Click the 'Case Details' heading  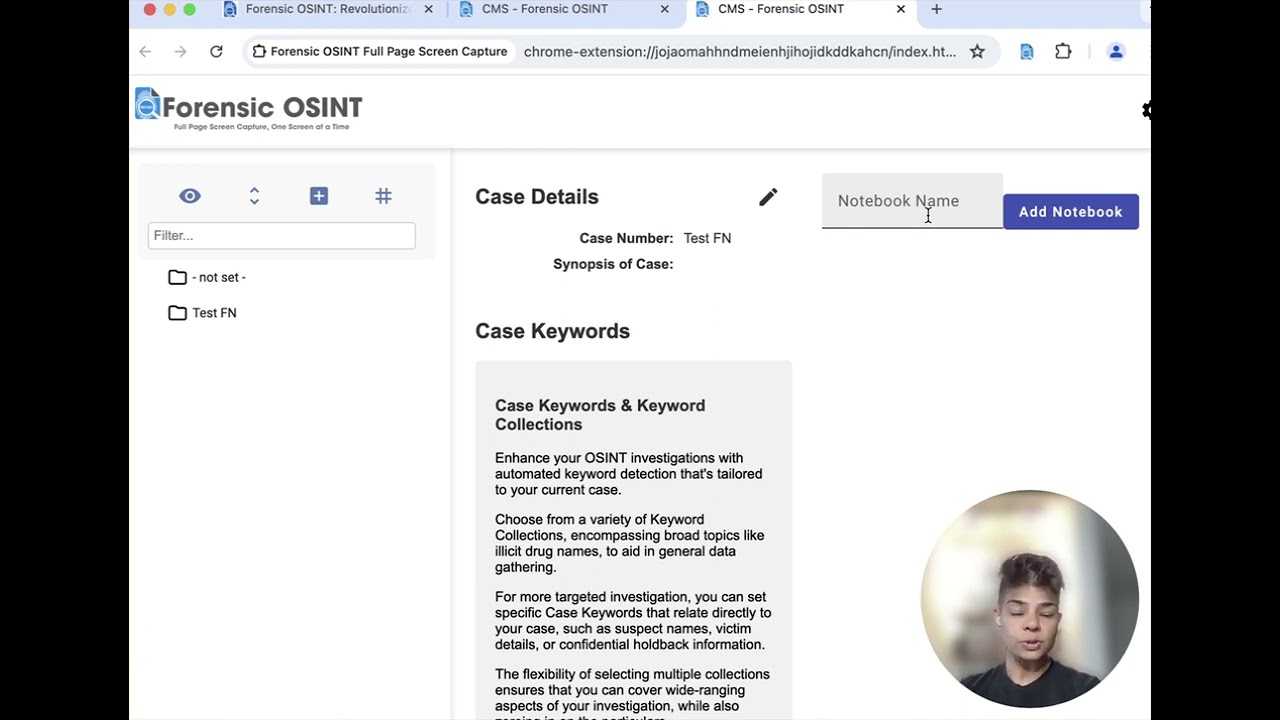tap(537, 197)
